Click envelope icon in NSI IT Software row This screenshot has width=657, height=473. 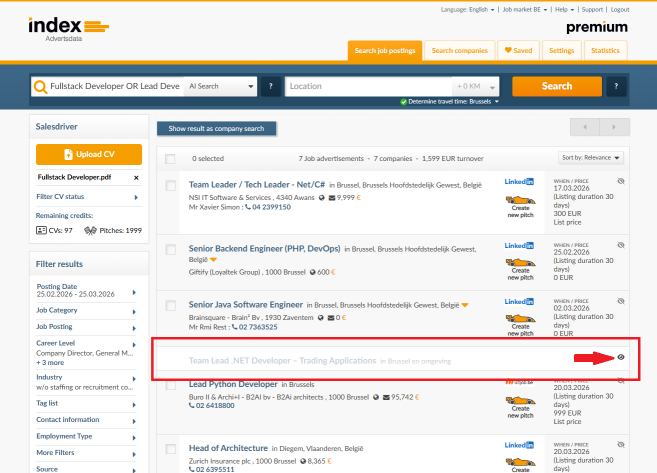[x=332, y=198]
